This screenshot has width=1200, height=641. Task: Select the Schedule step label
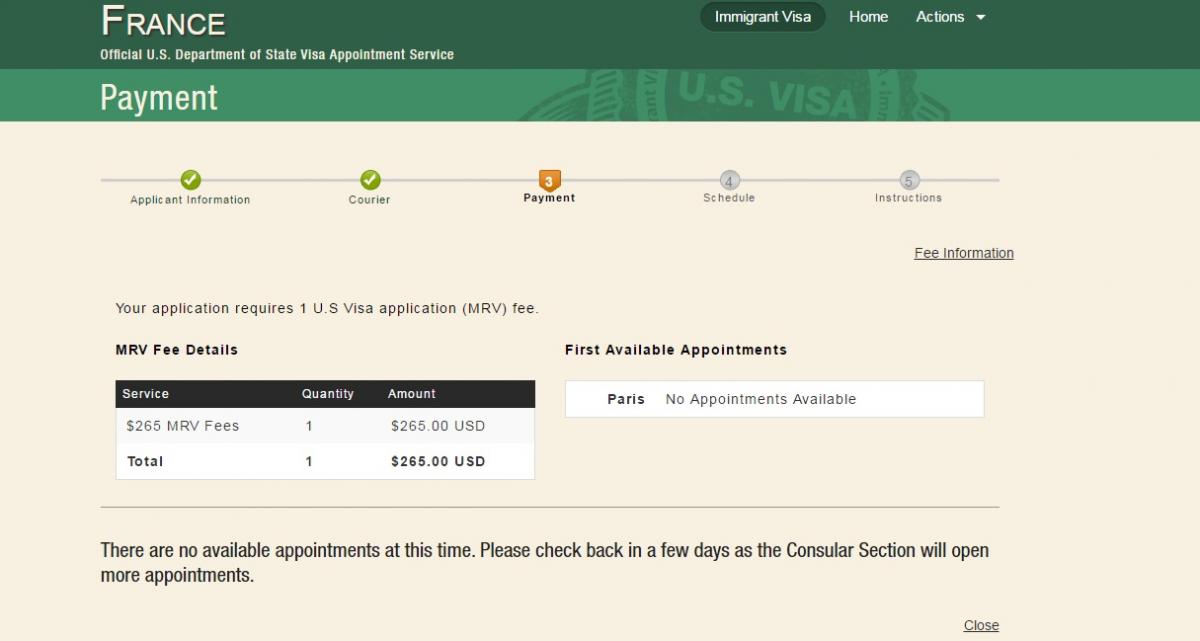point(729,198)
